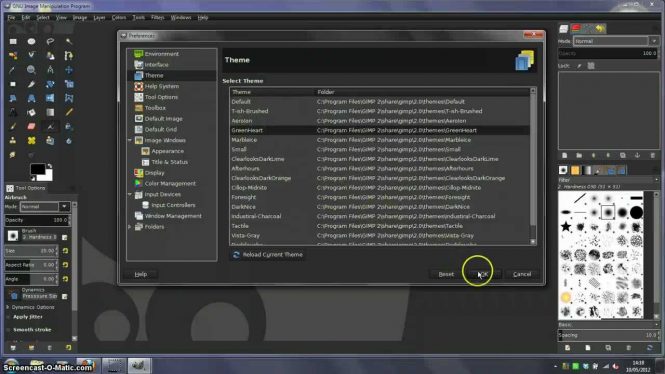Select the Rectangle Select tool
This screenshot has width=665, height=374.
(x=13, y=42)
